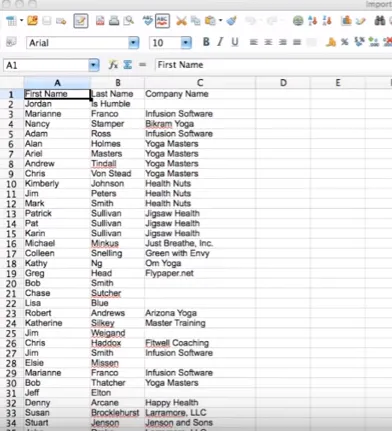Click cell containing Just Breathe, Inc.
This screenshot has width=392, height=431.
pyautogui.click(x=200, y=243)
